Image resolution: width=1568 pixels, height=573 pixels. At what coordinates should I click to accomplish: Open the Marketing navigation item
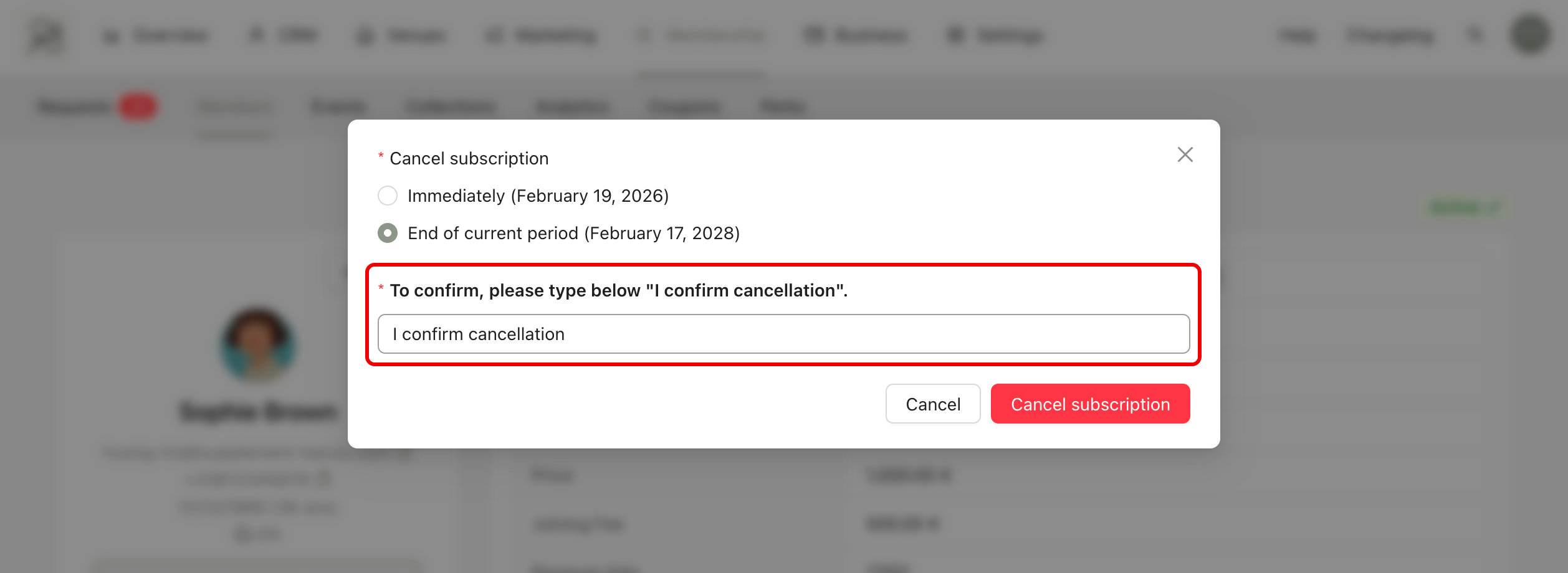[542, 36]
